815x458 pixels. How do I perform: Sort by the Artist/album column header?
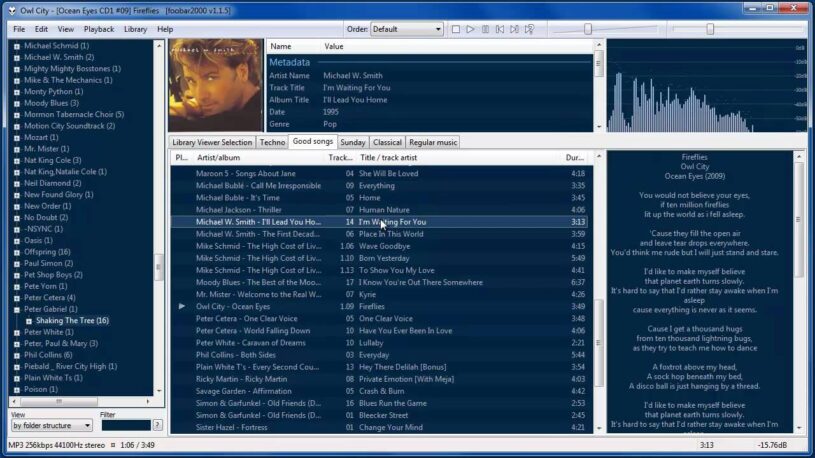tap(259, 158)
